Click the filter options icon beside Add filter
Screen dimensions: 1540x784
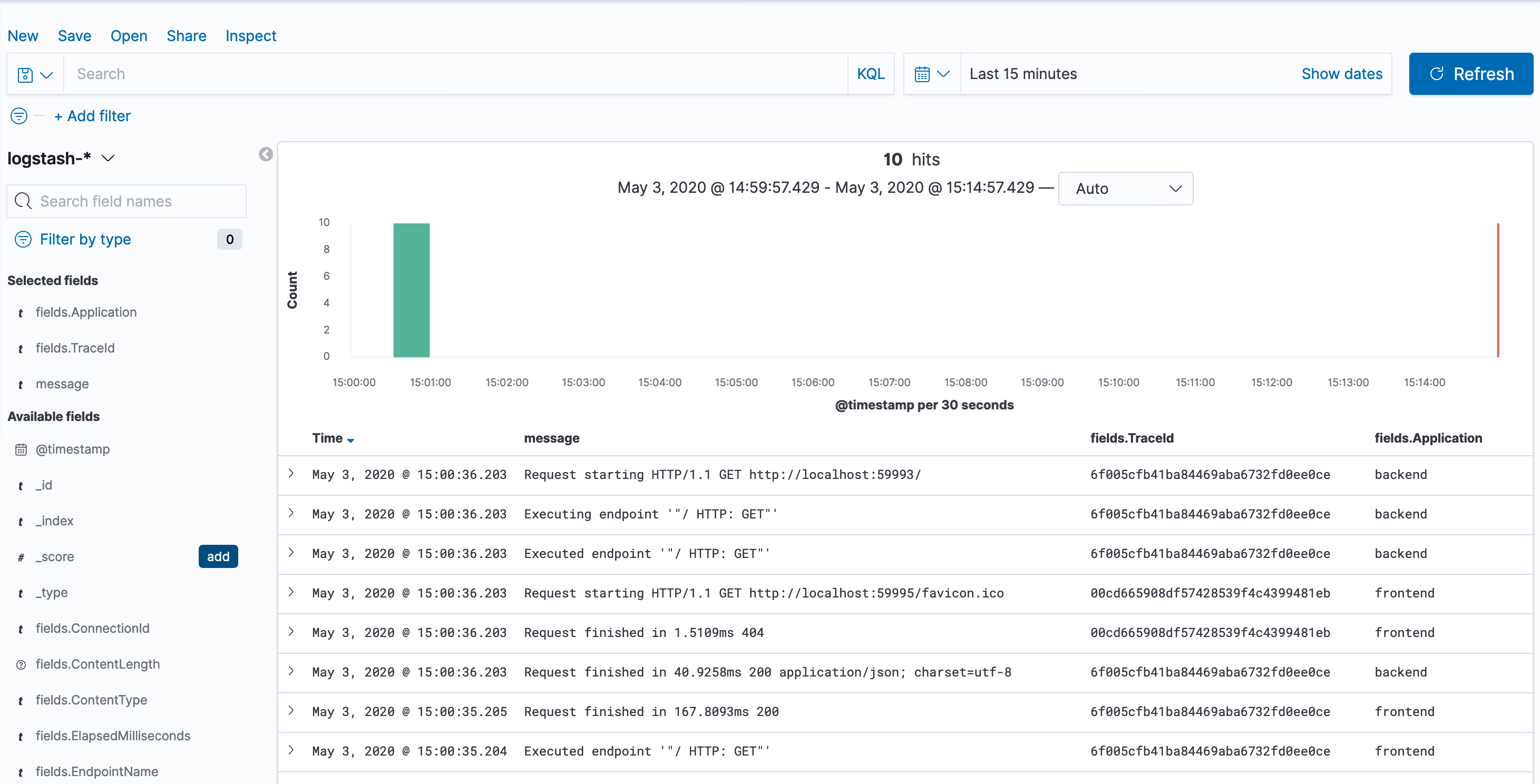point(19,116)
